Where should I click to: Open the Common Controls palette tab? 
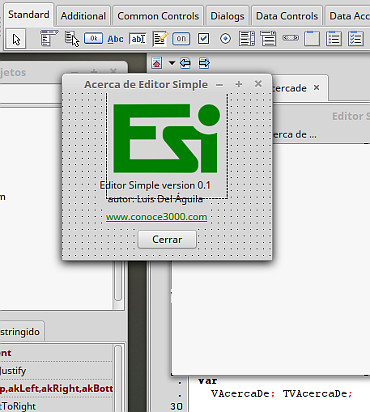[158, 16]
